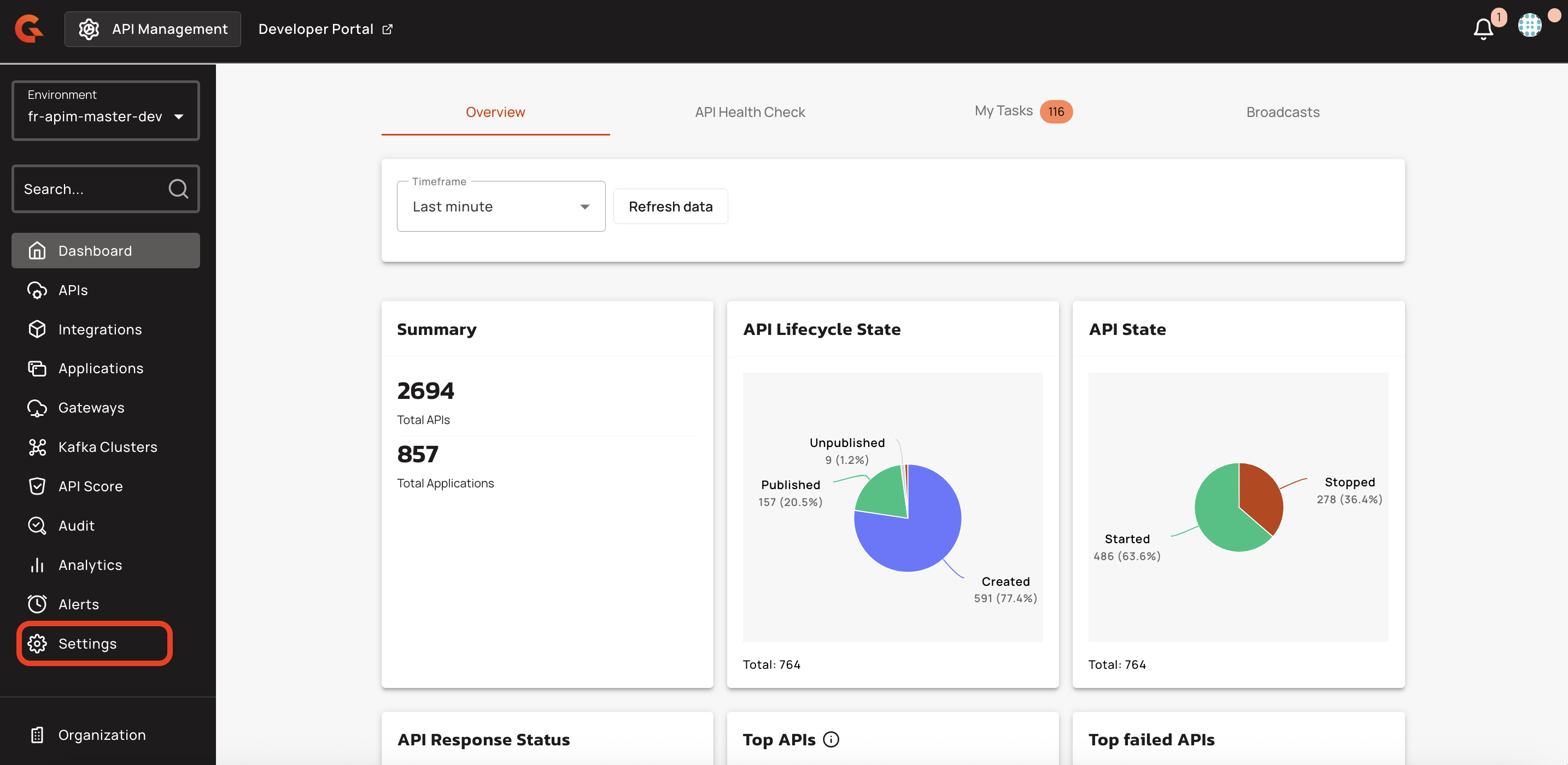1568x765 pixels.
Task: Click the Refresh data button
Action: pyautogui.click(x=670, y=207)
